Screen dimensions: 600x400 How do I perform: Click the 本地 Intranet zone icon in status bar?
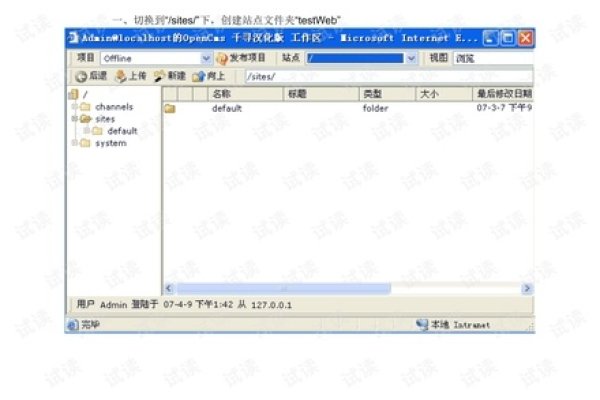pyautogui.click(x=422, y=325)
